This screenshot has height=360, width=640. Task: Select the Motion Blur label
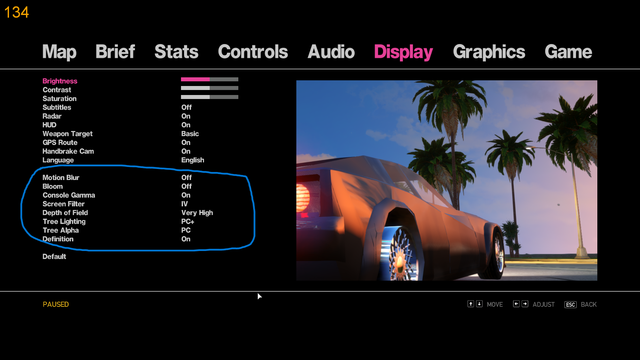(61, 178)
